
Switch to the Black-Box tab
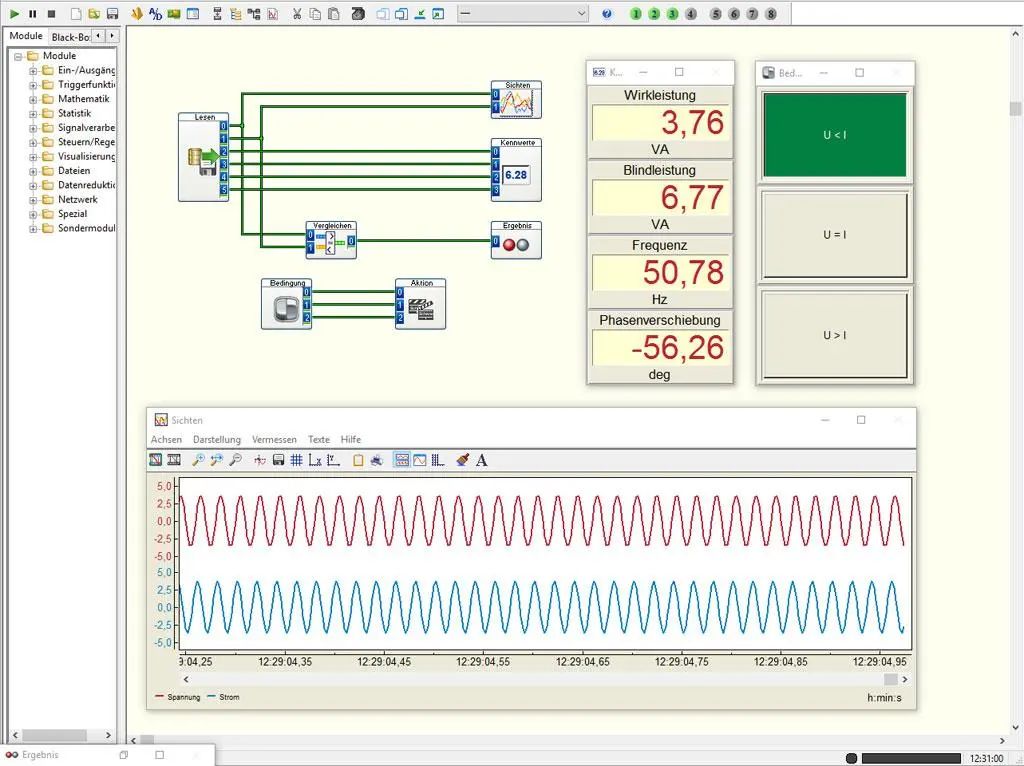70,36
